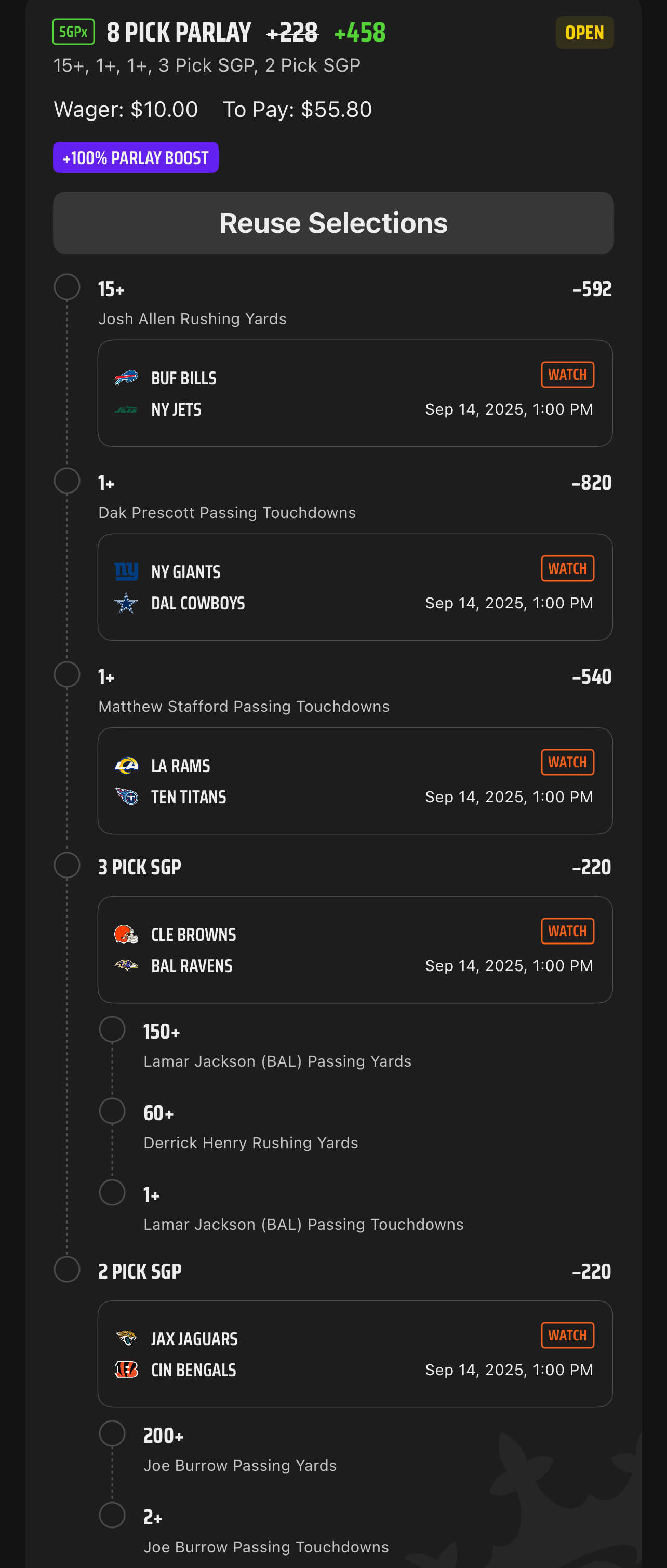
Task: Tap the Cleveland Browns helmet logo
Action: tap(126, 934)
